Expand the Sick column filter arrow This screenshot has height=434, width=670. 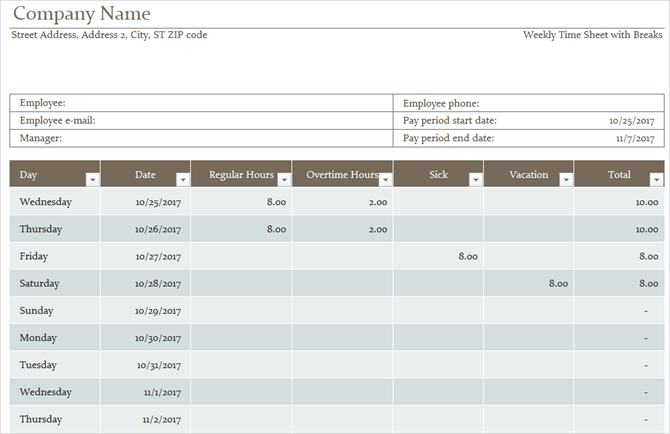(x=475, y=180)
